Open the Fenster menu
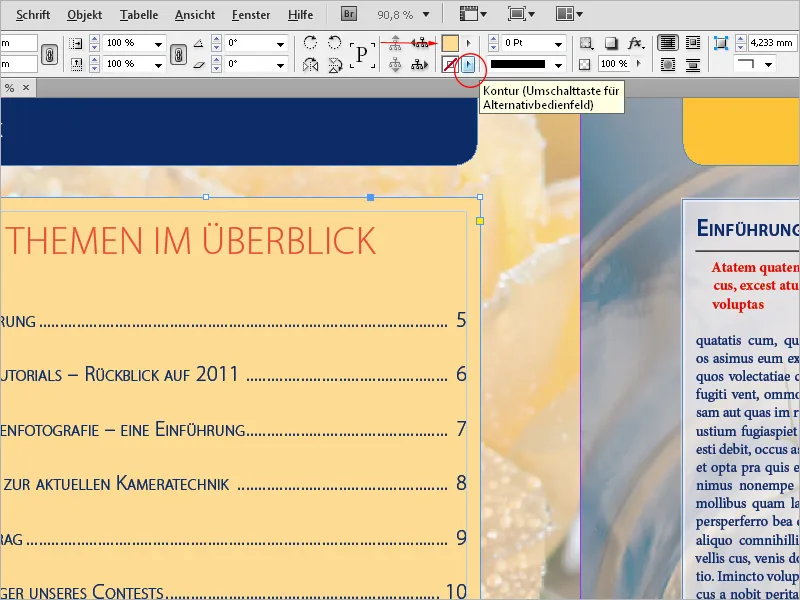 251,15
